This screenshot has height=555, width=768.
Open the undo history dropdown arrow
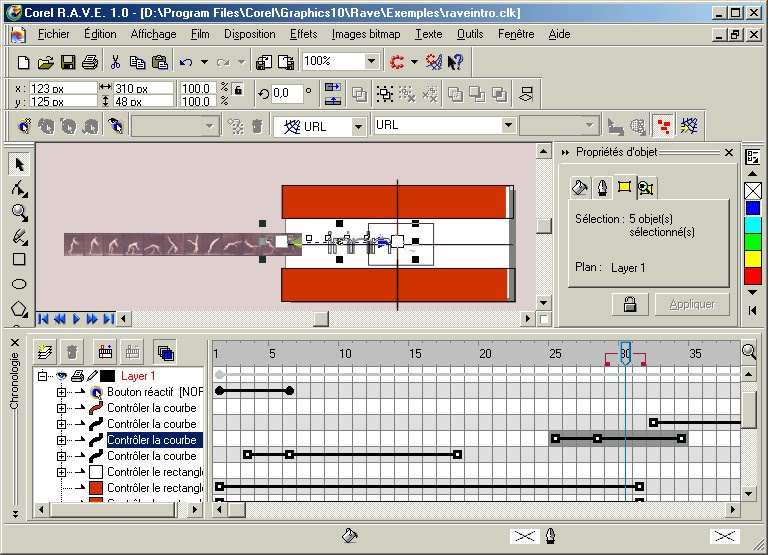[x=204, y=62]
